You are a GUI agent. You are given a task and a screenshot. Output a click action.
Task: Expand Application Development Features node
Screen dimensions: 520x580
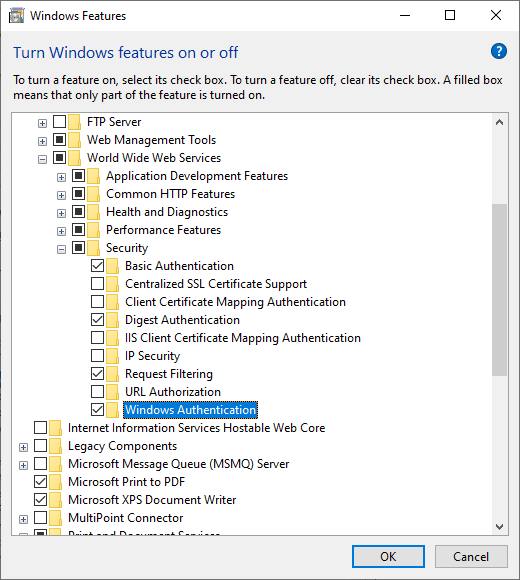pyautogui.click(x=61, y=178)
